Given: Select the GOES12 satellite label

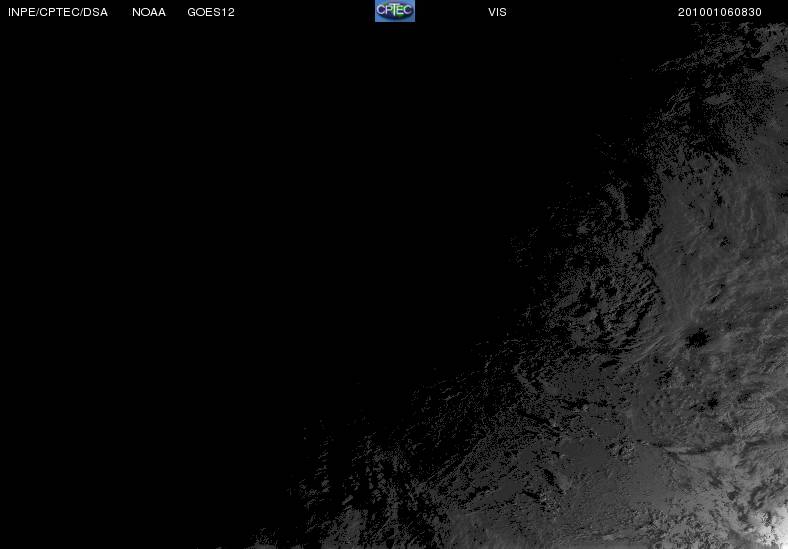Looking at the screenshot, I should 211,12.
